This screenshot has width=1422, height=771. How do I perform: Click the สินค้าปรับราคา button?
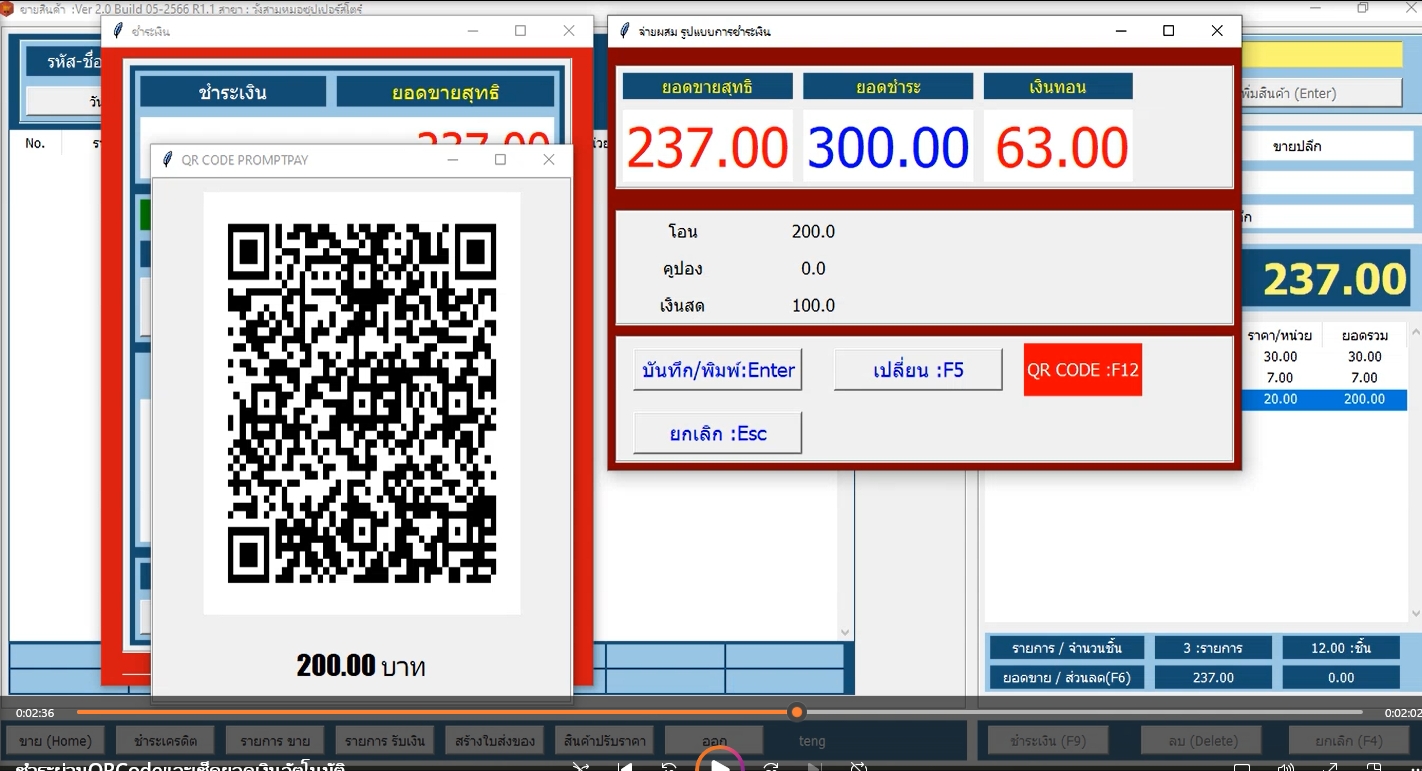point(603,741)
